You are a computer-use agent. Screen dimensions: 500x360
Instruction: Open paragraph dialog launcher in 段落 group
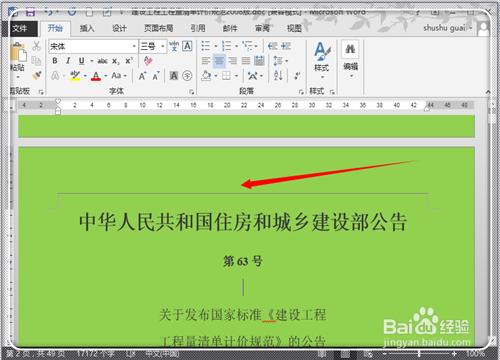301,92
